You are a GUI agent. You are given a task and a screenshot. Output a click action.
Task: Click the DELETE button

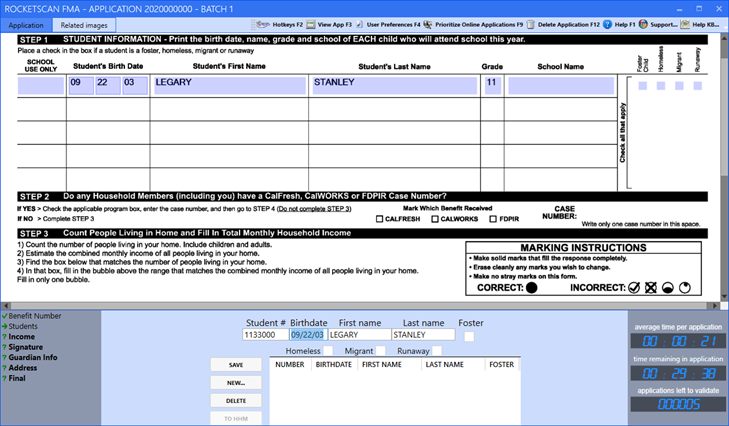(236, 400)
